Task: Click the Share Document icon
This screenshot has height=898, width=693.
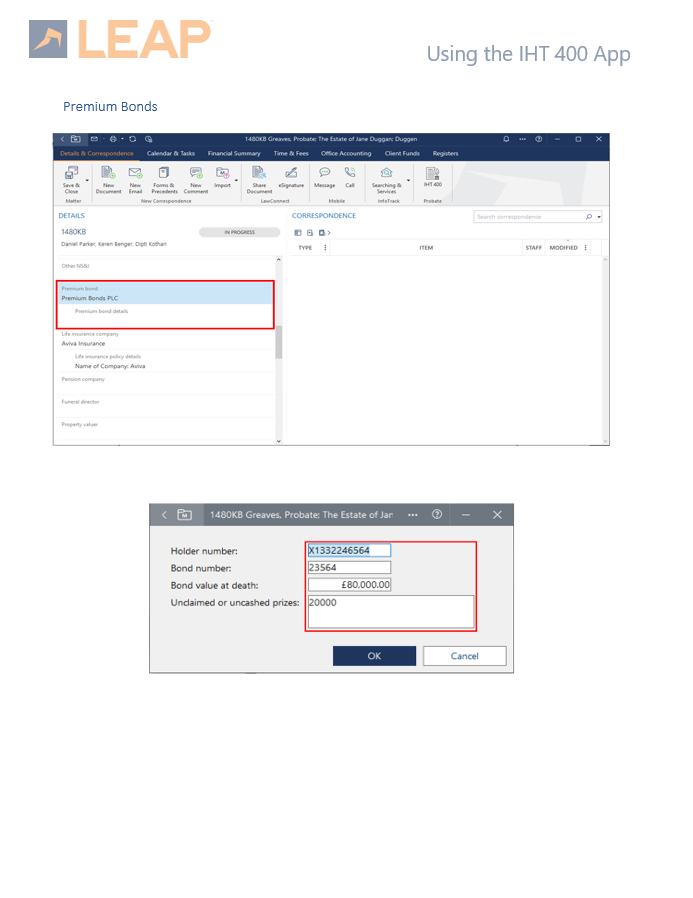Action: (259, 174)
